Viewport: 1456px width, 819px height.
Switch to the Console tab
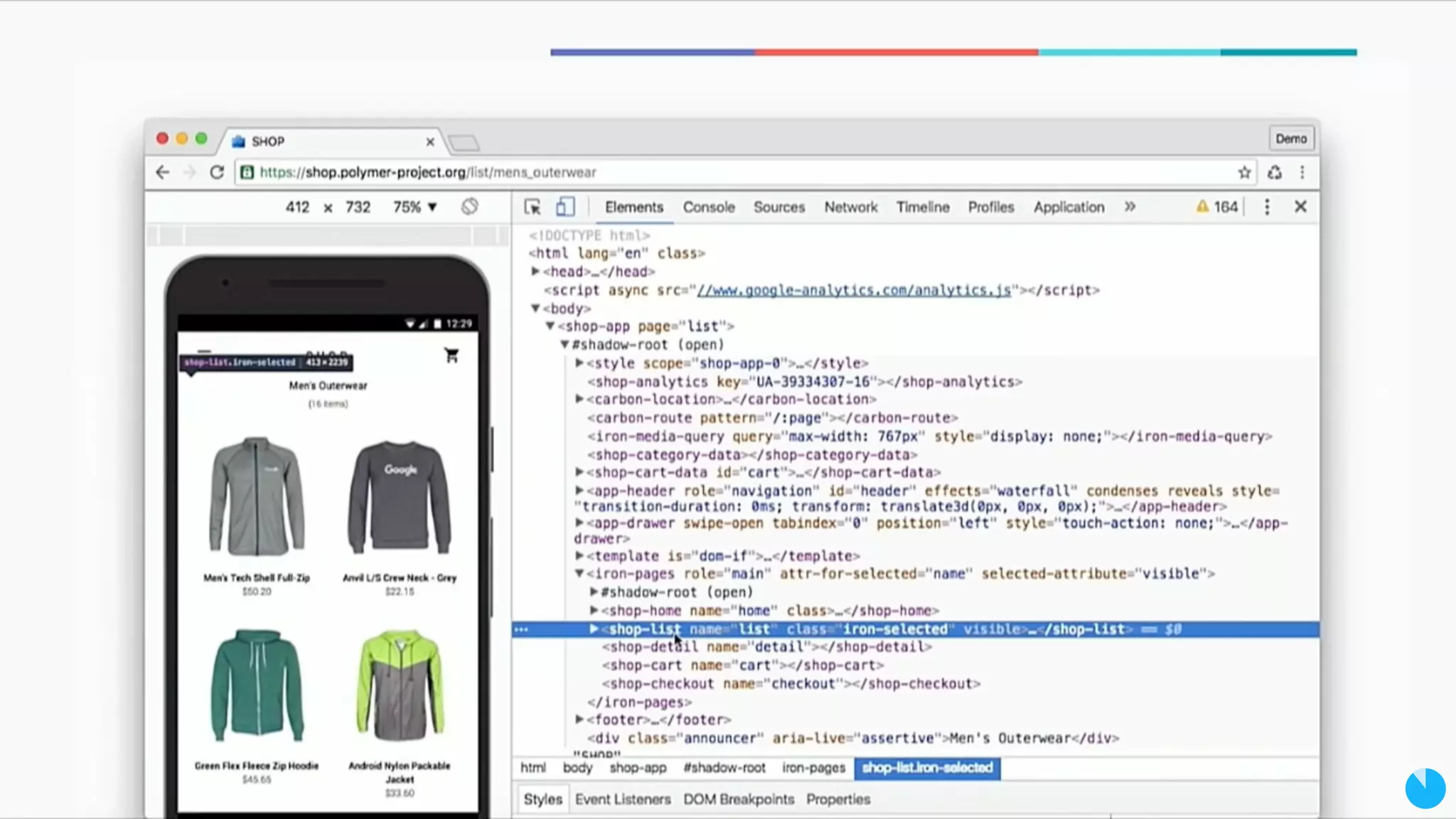[x=708, y=207]
